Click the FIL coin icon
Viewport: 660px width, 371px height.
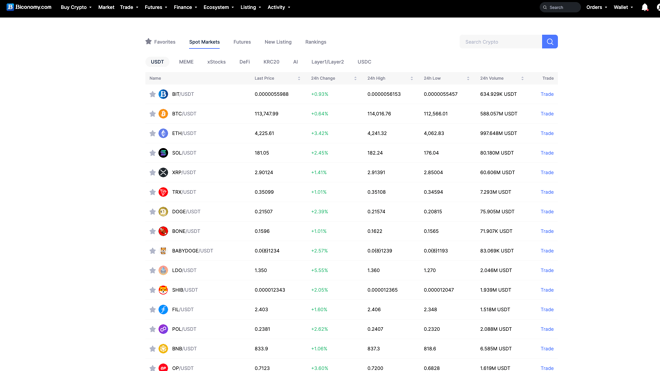coord(163,310)
